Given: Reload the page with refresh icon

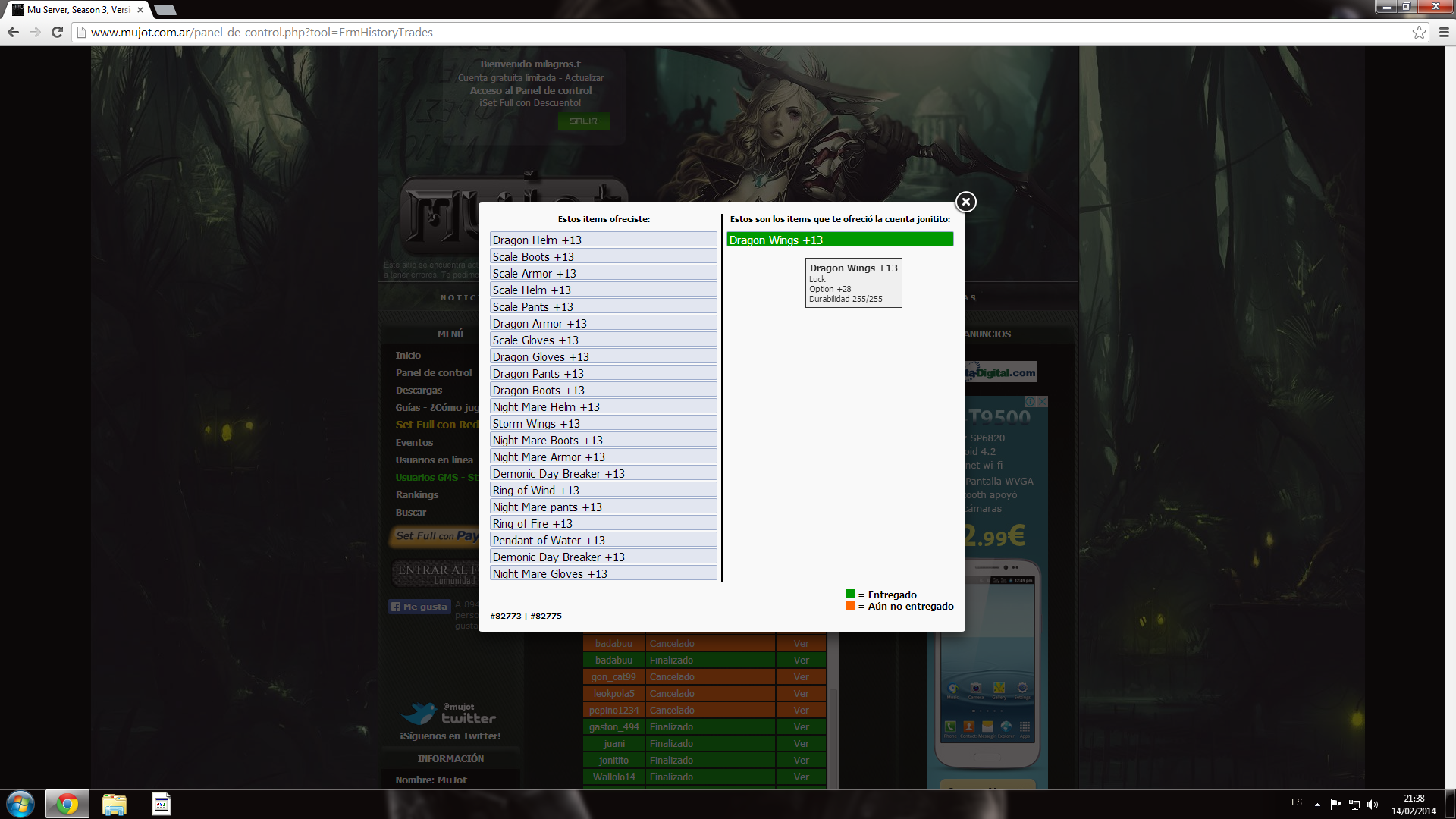Looking at the screenshot, I should coord(57,32).
